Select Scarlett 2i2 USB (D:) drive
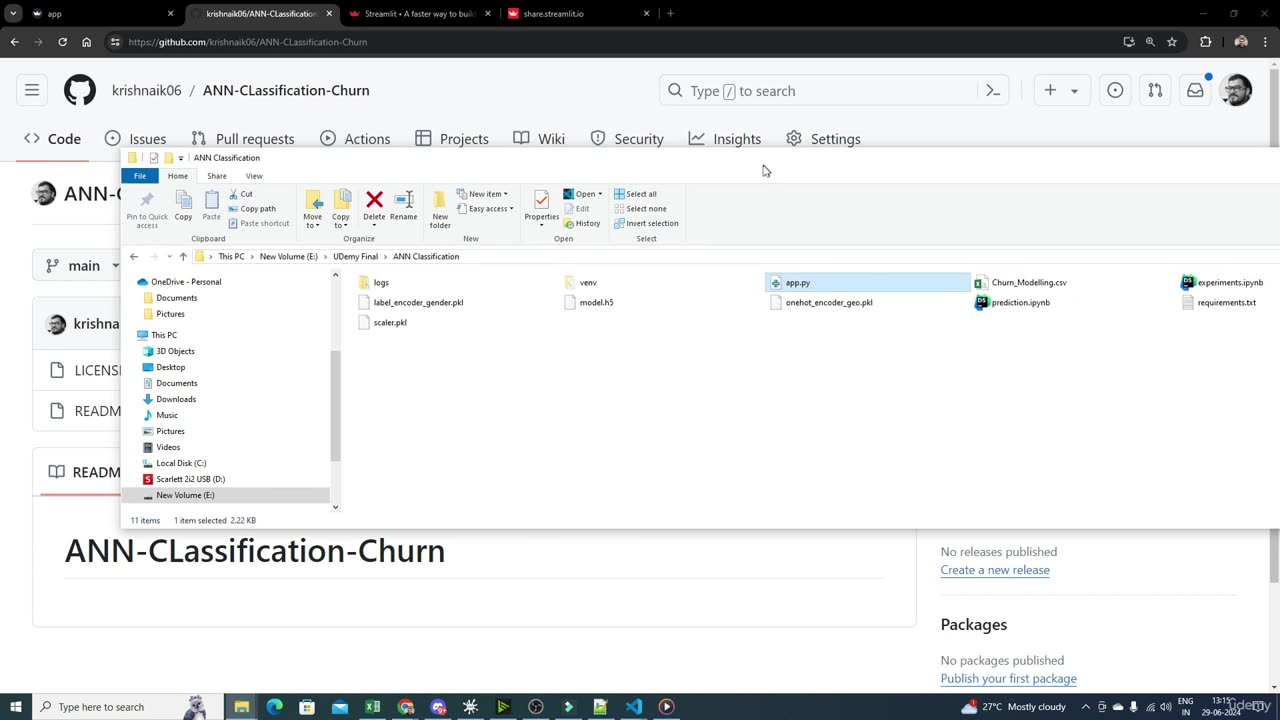Image resolution: width=1280 pixels, height=720 pixels. 190,479
